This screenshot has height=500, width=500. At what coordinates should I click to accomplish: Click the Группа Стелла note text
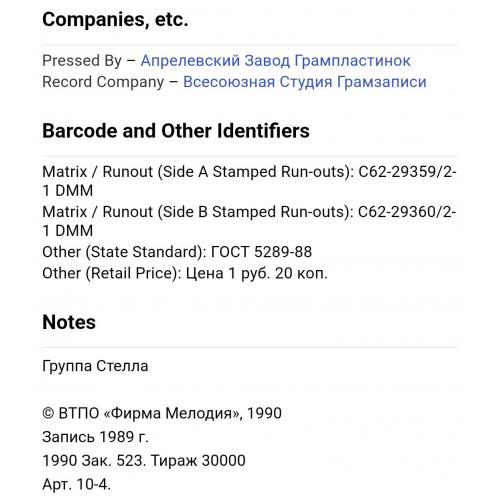95,366
